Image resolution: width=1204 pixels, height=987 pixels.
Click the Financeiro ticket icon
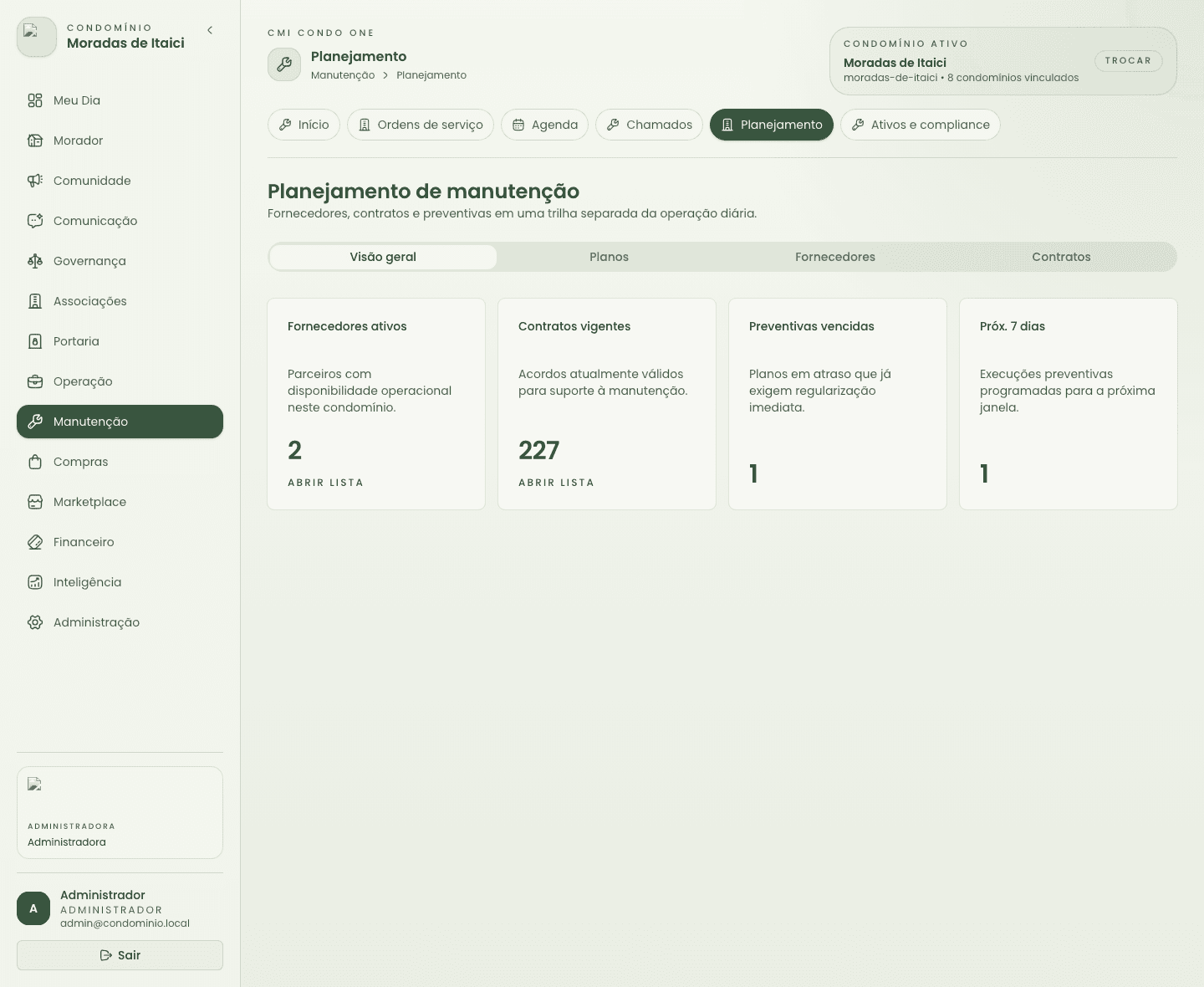pos(35,542)
